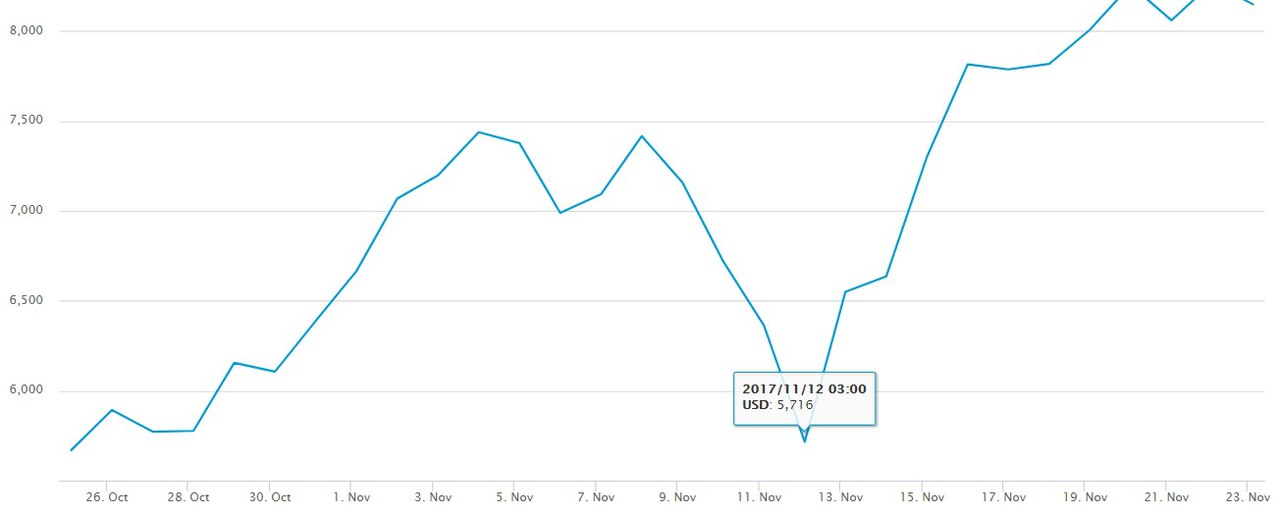Click the 28. Oct date label
The width and height of the screenshot is (1280, 514).
[188, 497]
